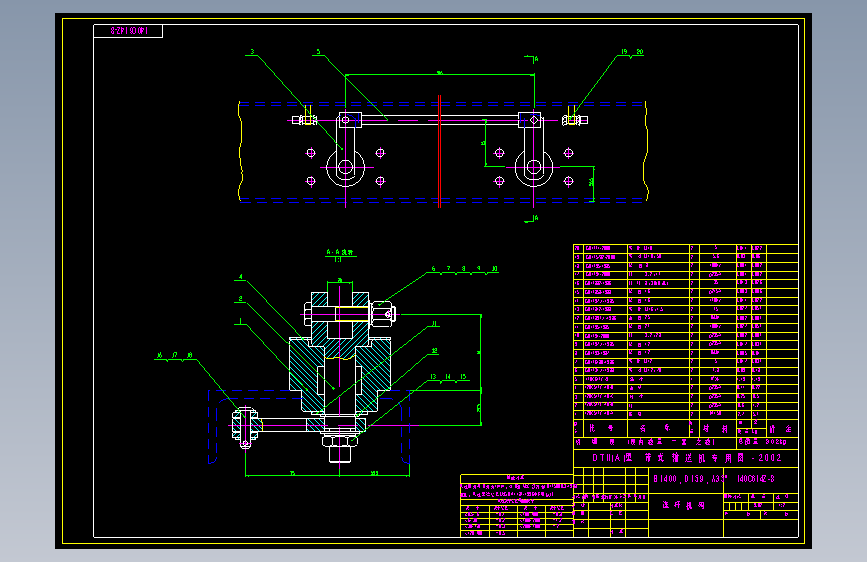Select the red vertical centerline in top view
The width and height of the screenshot is (867, 562).
(x=440, y=152)
